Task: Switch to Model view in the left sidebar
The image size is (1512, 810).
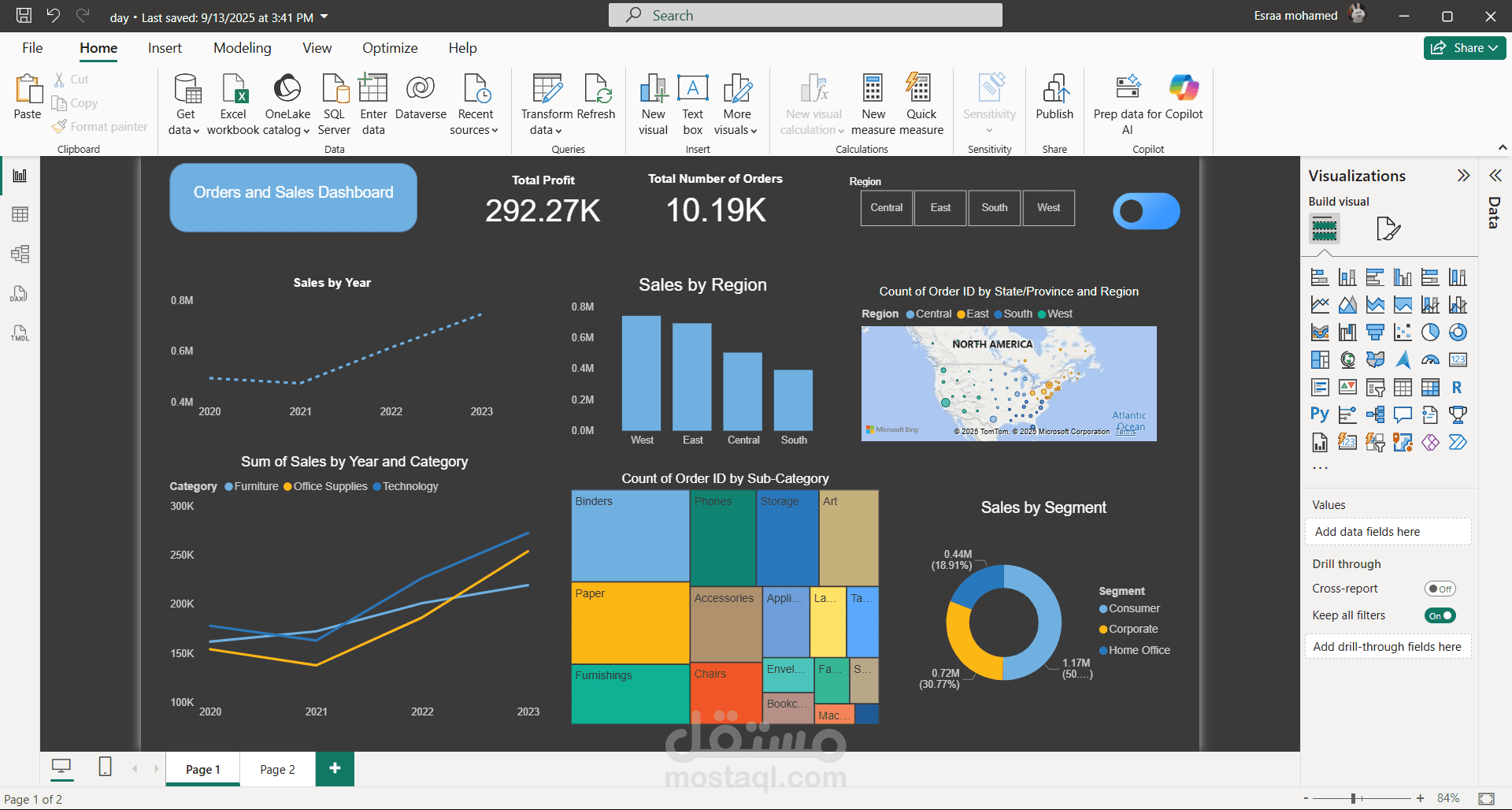Action: [x=20, y=254]
